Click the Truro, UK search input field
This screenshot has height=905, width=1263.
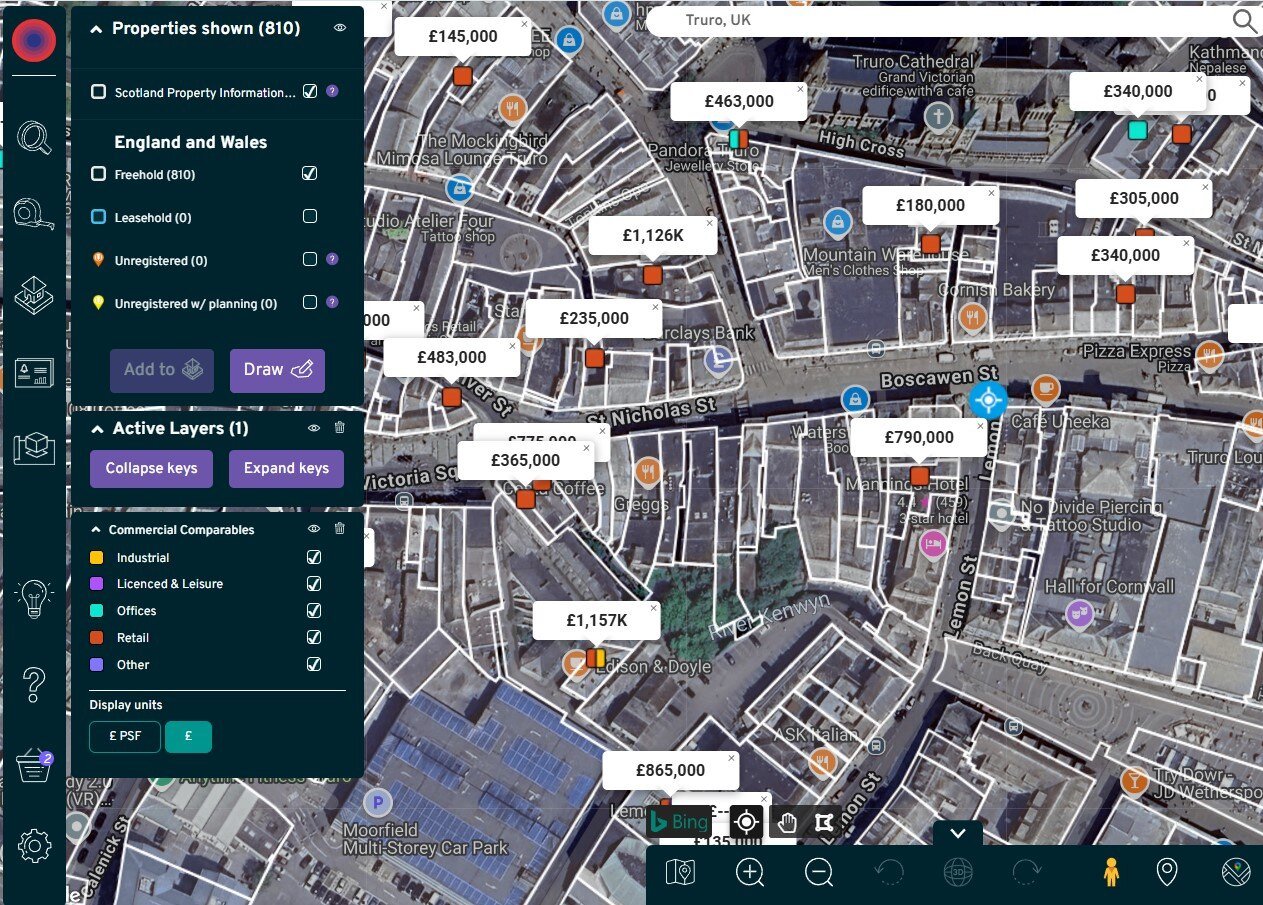900,20
